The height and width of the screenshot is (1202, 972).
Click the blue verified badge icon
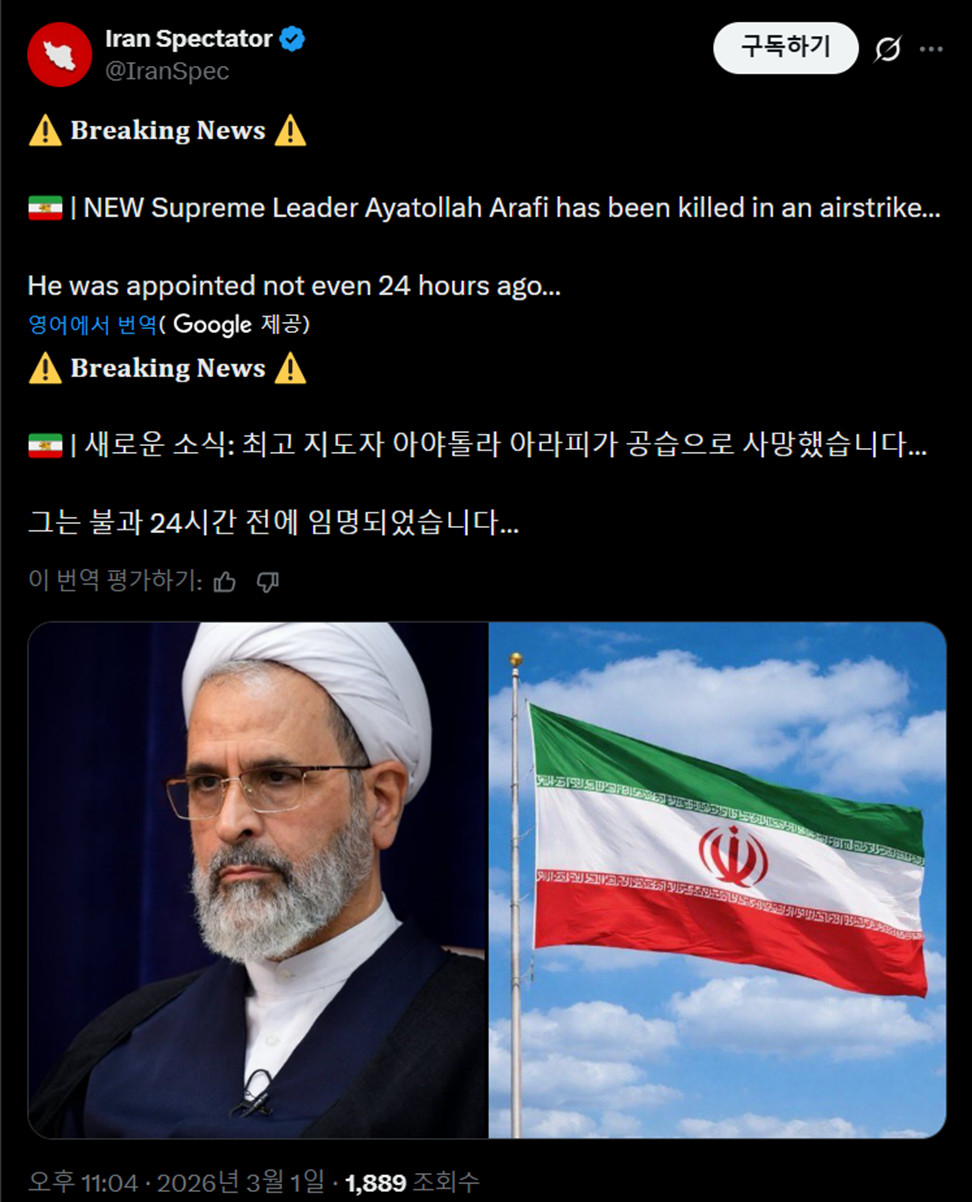pos(293,40)
